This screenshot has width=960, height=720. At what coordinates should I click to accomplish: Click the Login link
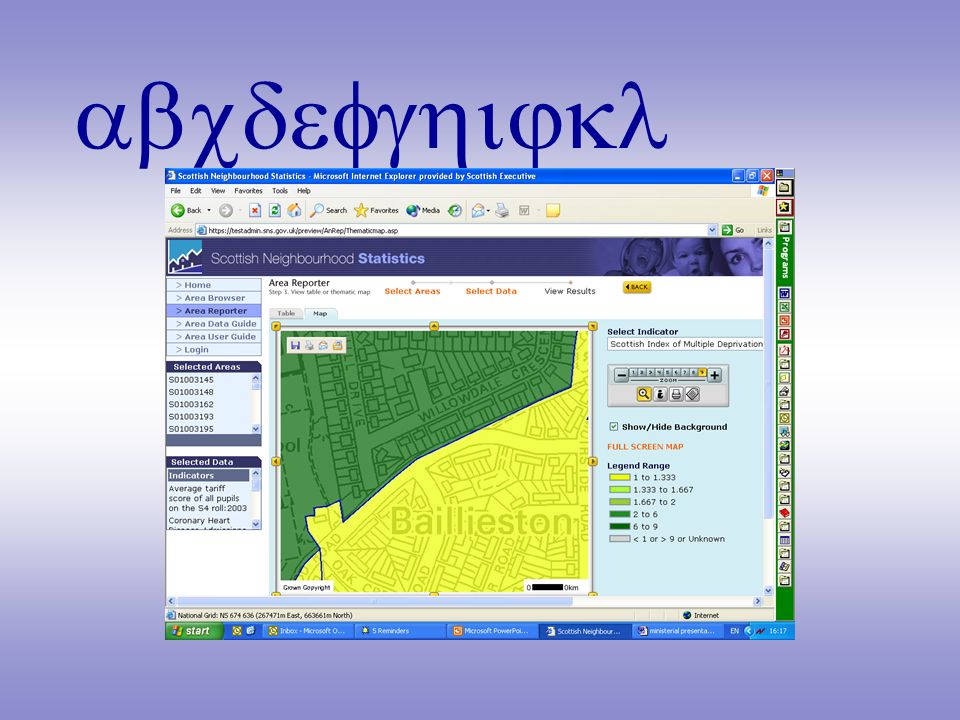coord(214,349)
